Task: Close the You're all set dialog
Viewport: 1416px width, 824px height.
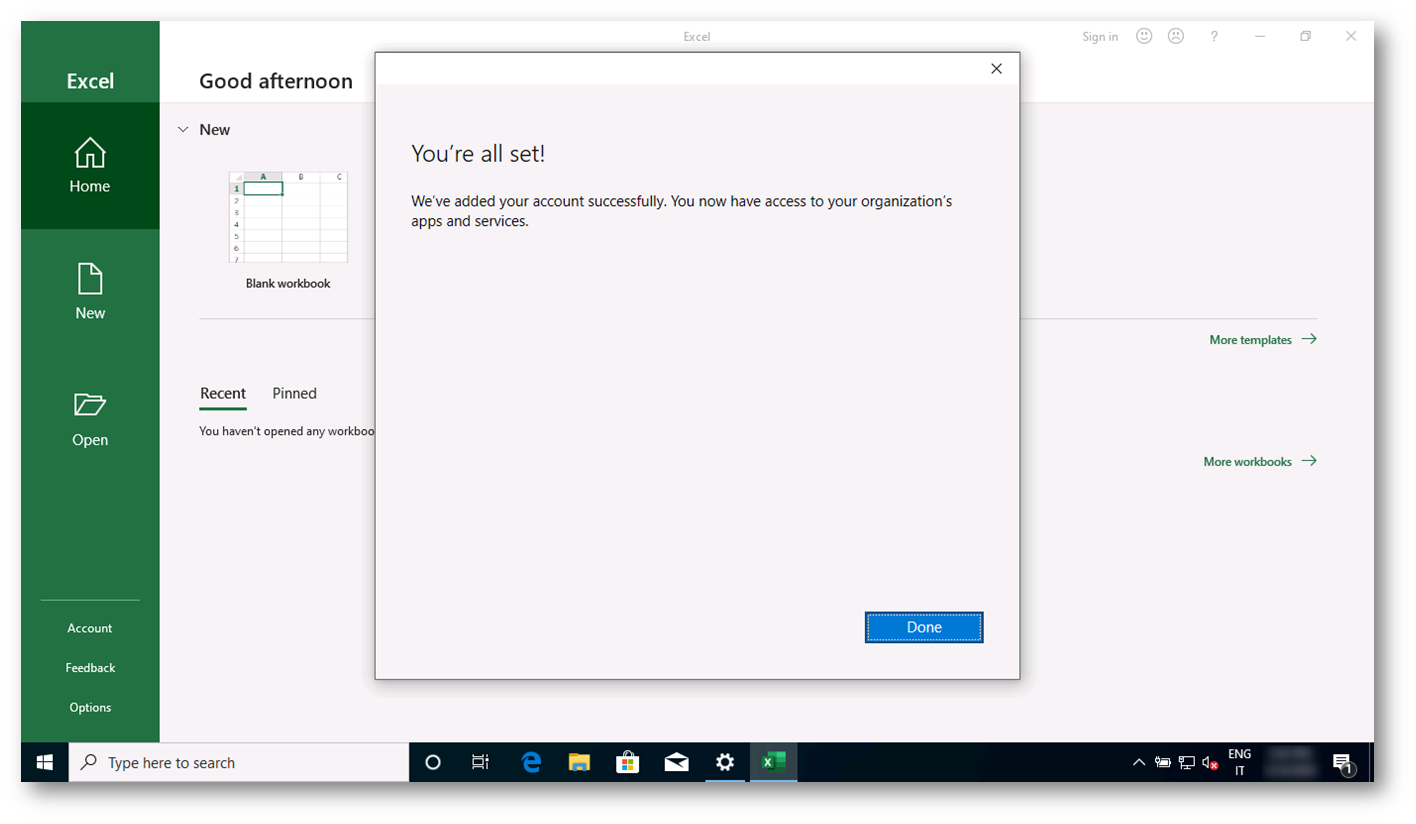Action: pyautogui.click(x=996, y=69)
